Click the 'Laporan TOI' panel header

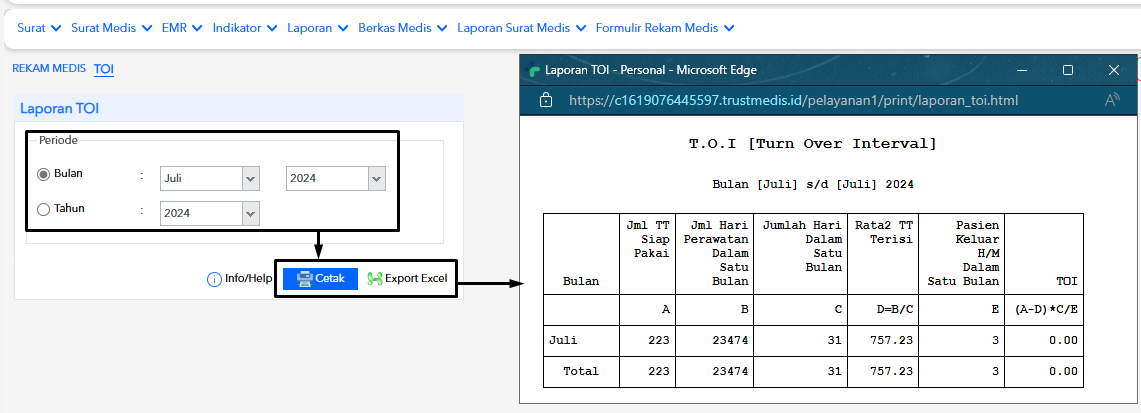pos(239,108)
